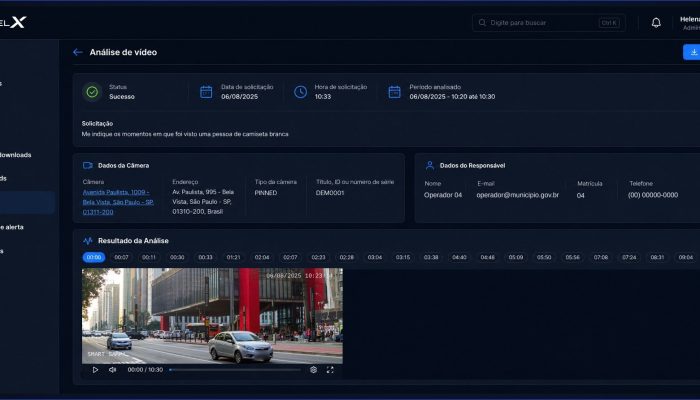Screen dimensions: 700x400
Task: Click the X logo in the header
Action: pos(18,22)
